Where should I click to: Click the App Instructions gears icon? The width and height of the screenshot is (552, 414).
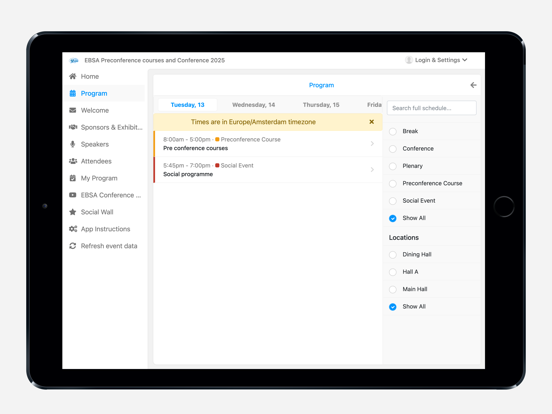click(73, 229)
